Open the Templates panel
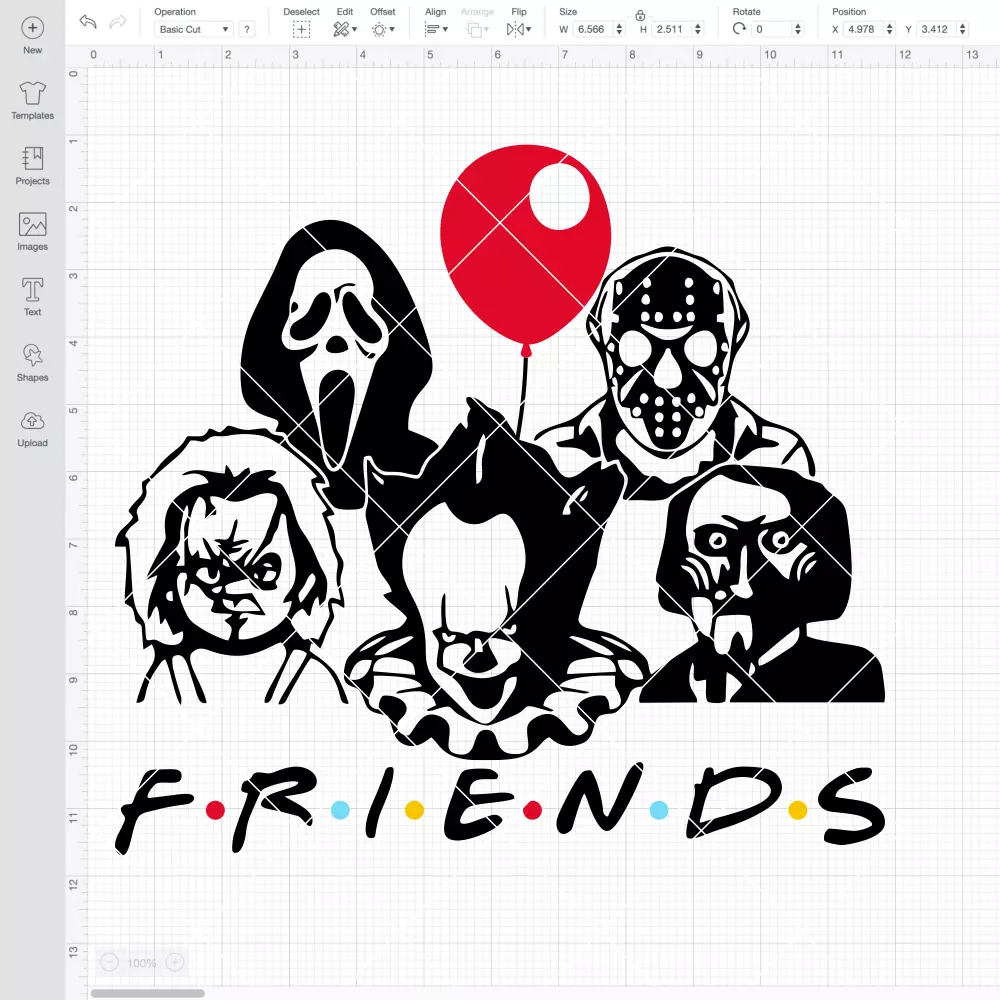 click(33, 101)
